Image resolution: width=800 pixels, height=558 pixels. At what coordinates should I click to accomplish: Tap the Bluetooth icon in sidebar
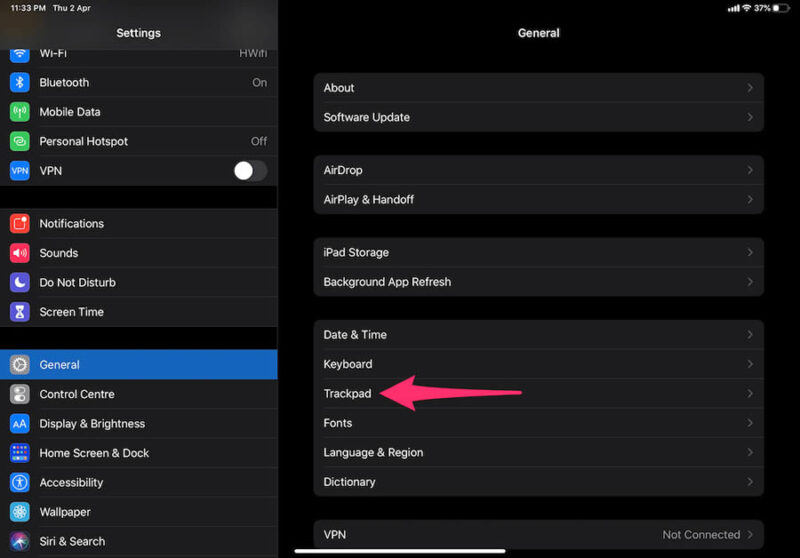click(20, 83)
